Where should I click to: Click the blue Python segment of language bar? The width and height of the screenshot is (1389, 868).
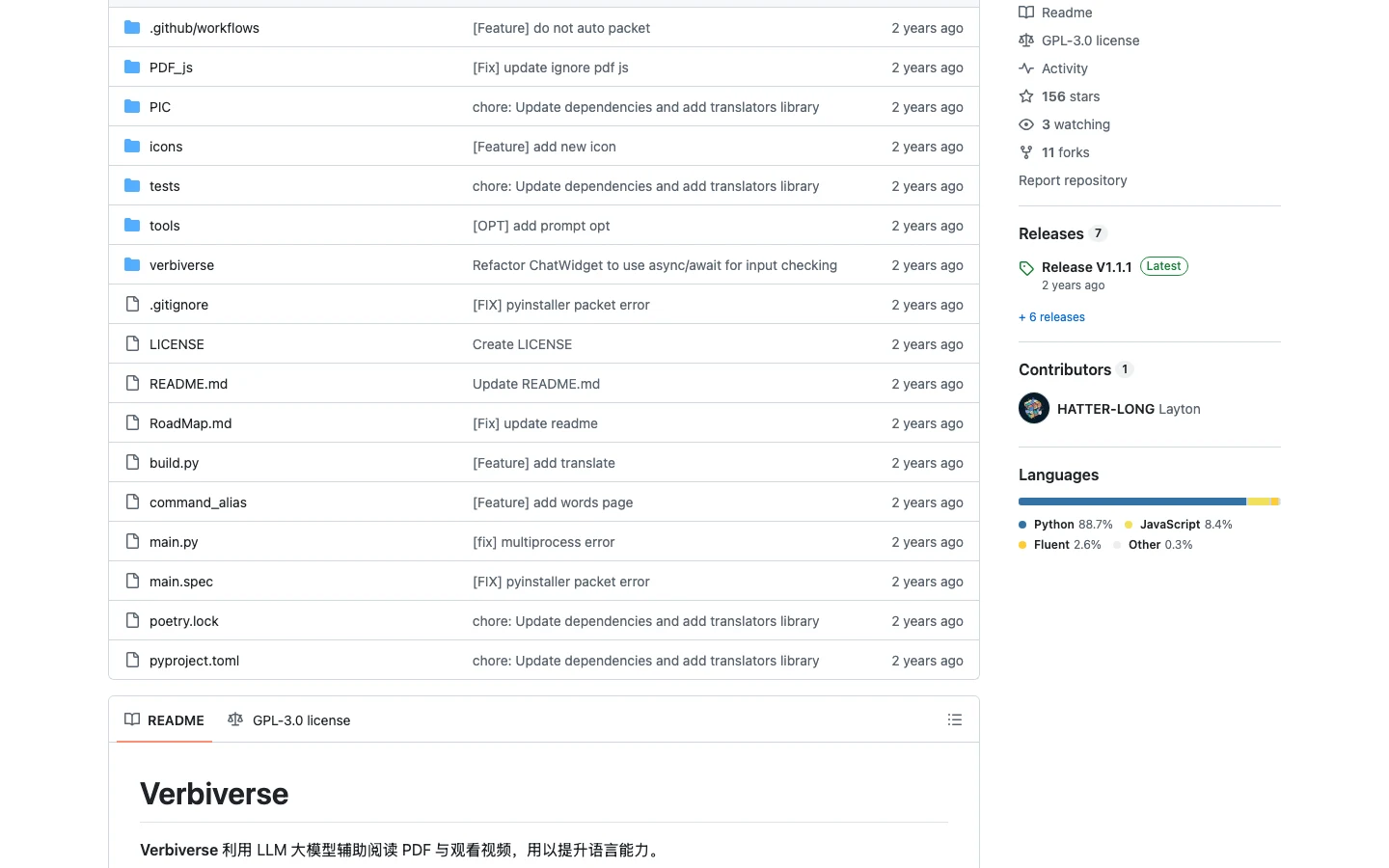pos(1132,502)
